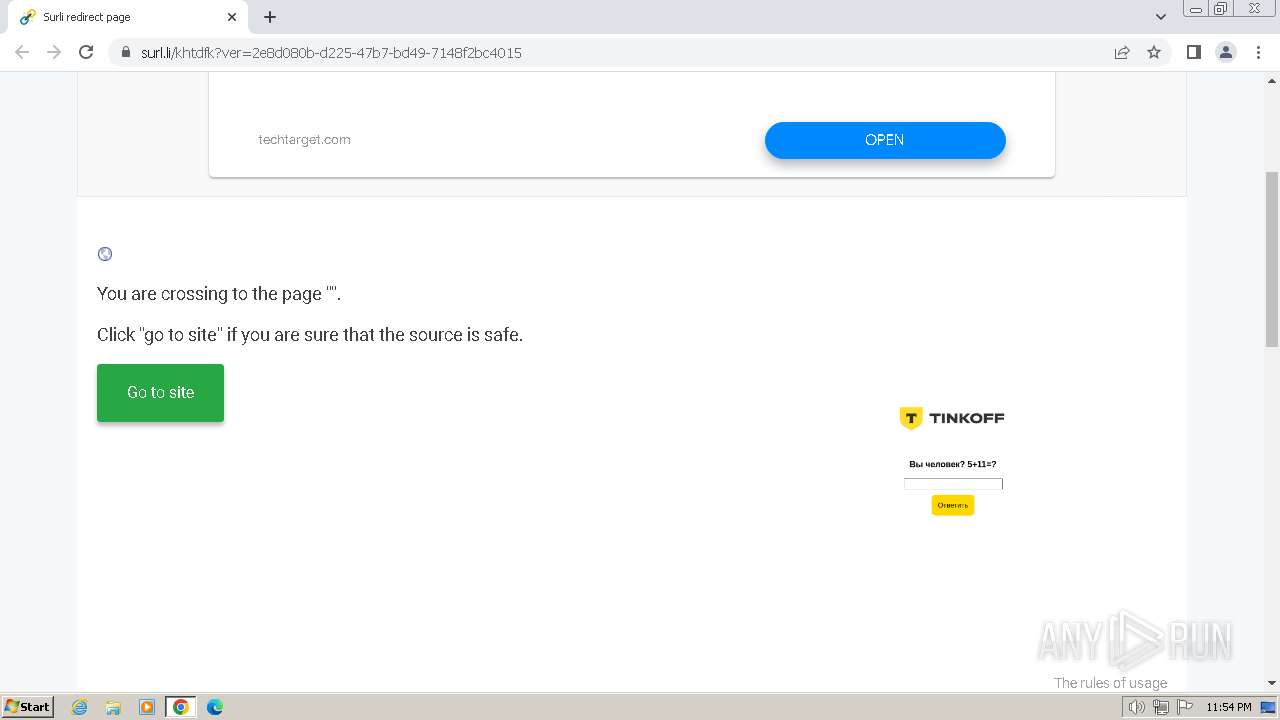Image resolution: width=1280 pixels, height=720 pixels.
Task: Open the Windows Start menu
Action: coord(27,707)
